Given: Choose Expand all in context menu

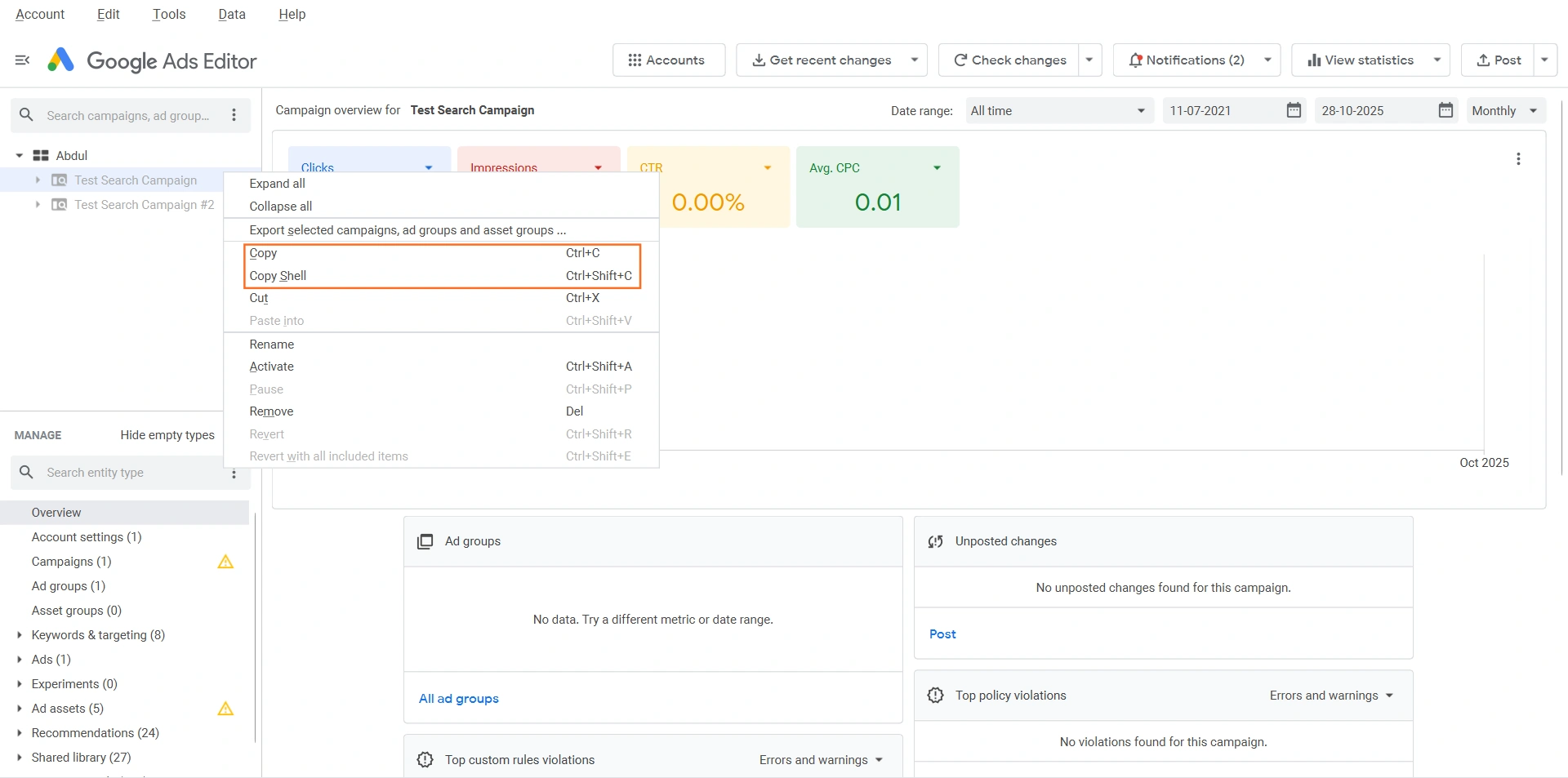Looking at the screenshot, I should pyautogui.click(x=442, y=184).
